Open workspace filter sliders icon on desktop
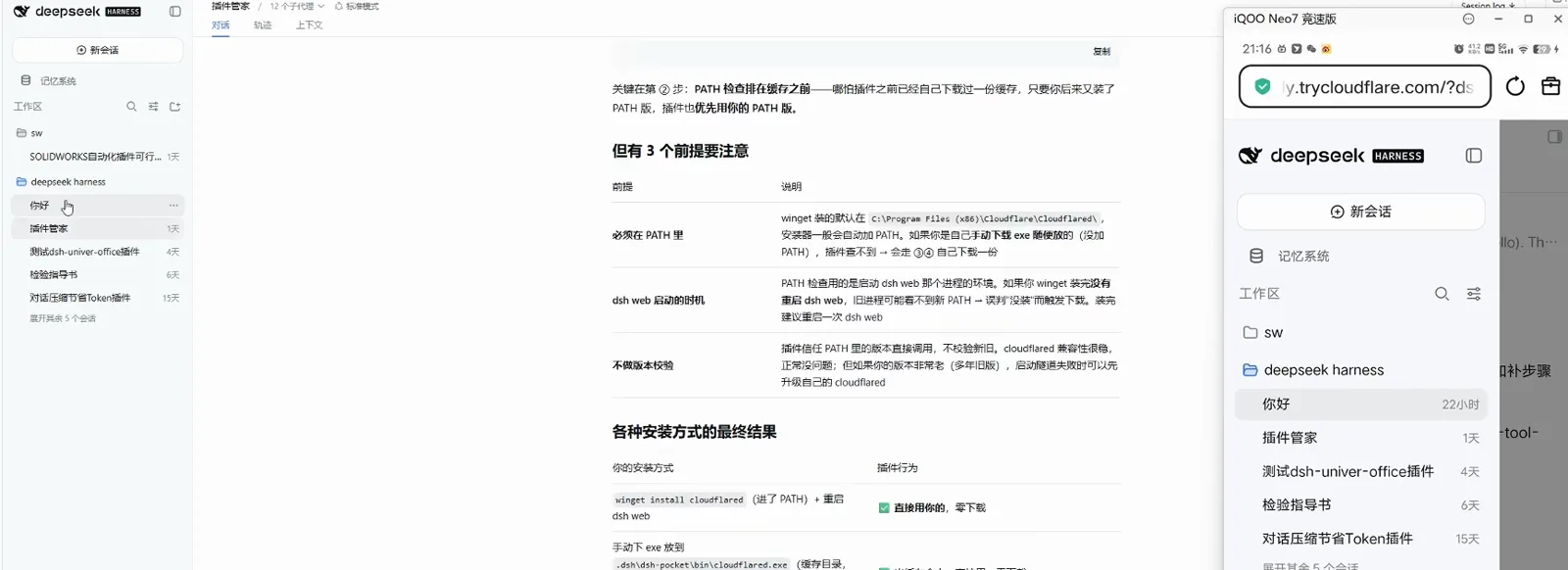 tap(153, 107)
